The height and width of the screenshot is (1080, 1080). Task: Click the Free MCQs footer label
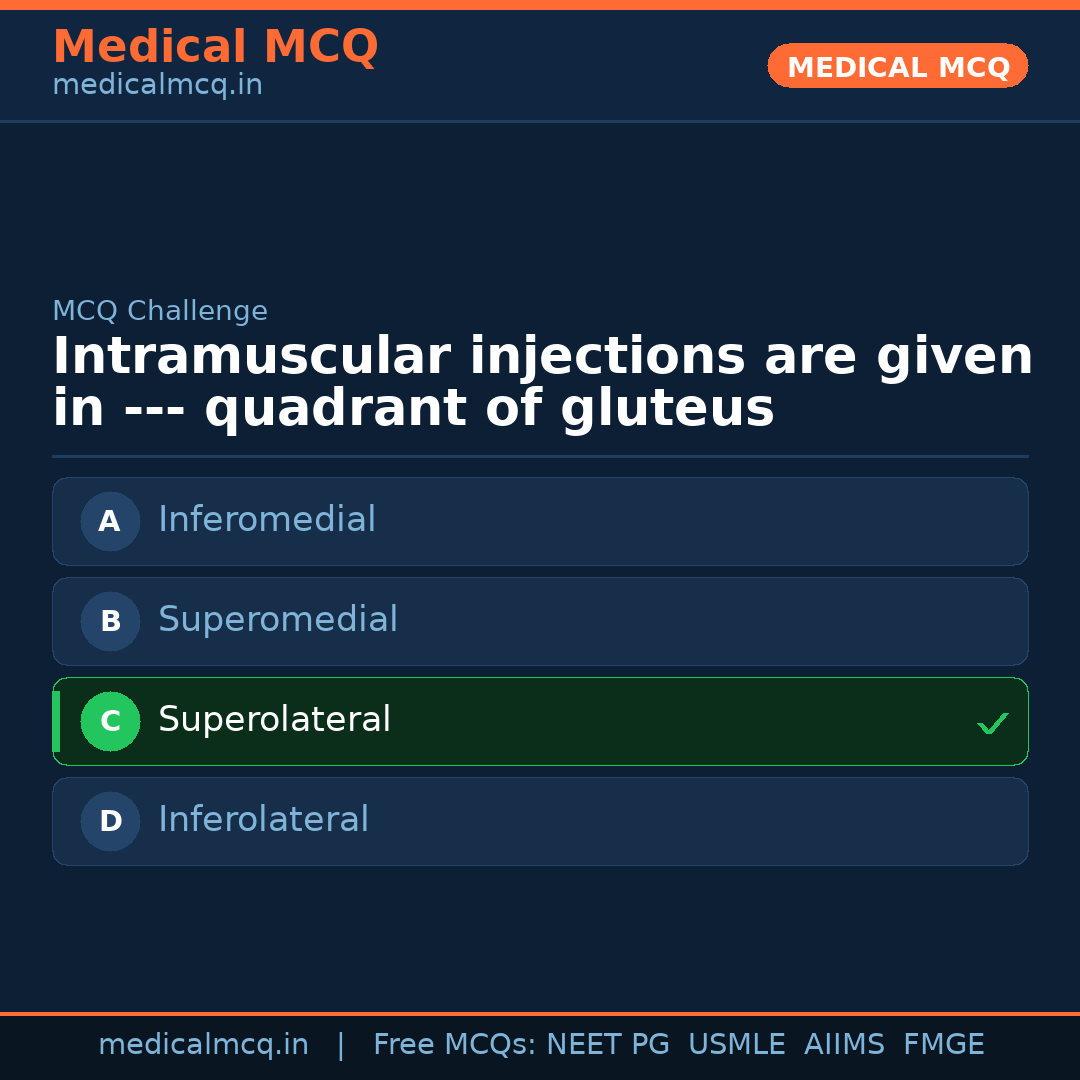pos(455,1045)
